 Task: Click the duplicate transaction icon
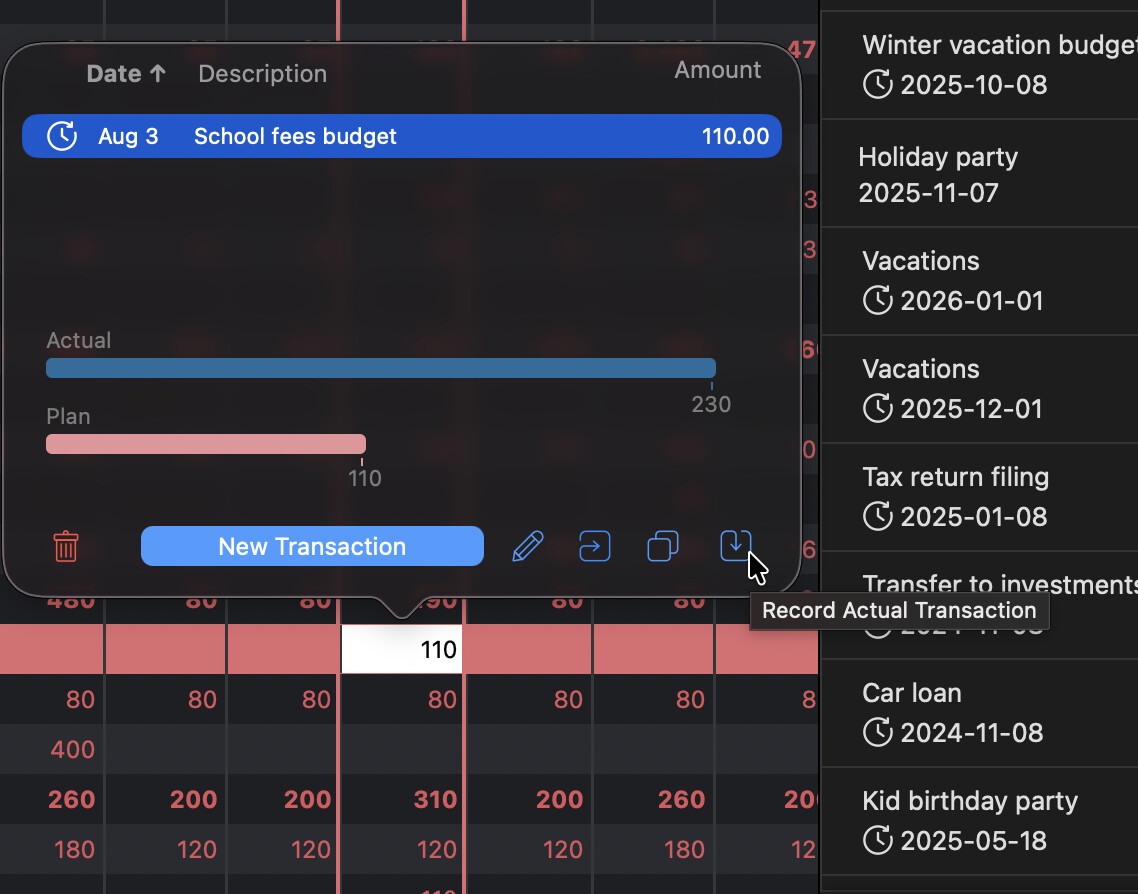click(663, 547)
